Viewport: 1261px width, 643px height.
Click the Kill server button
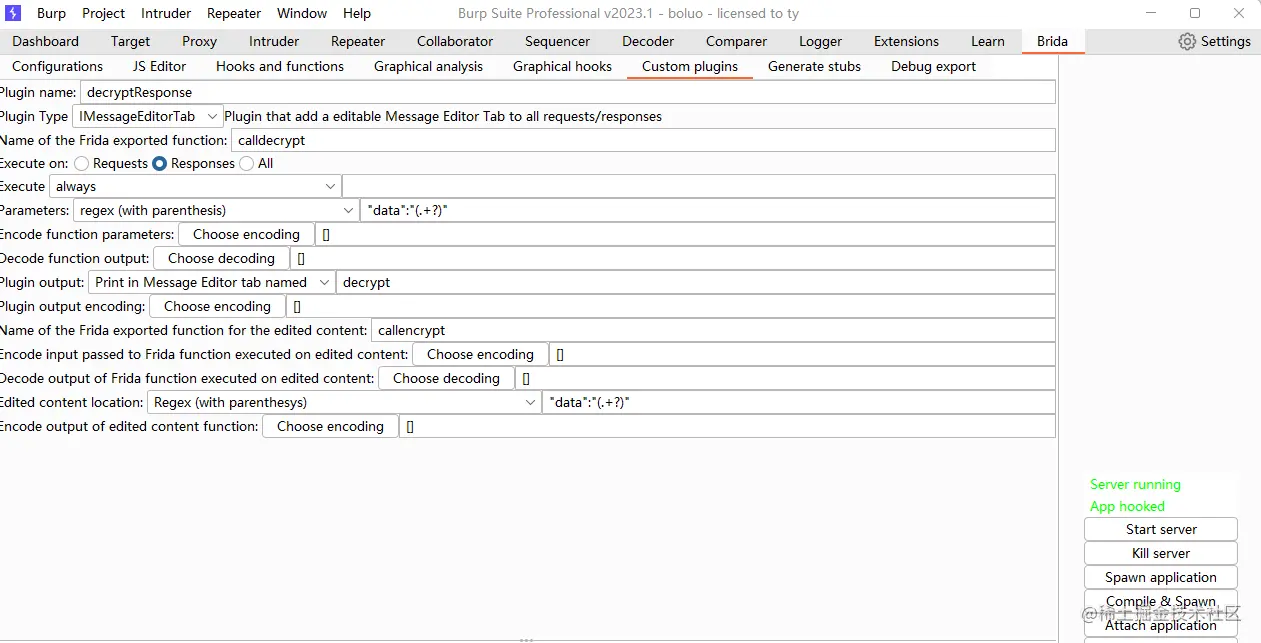1161,553
